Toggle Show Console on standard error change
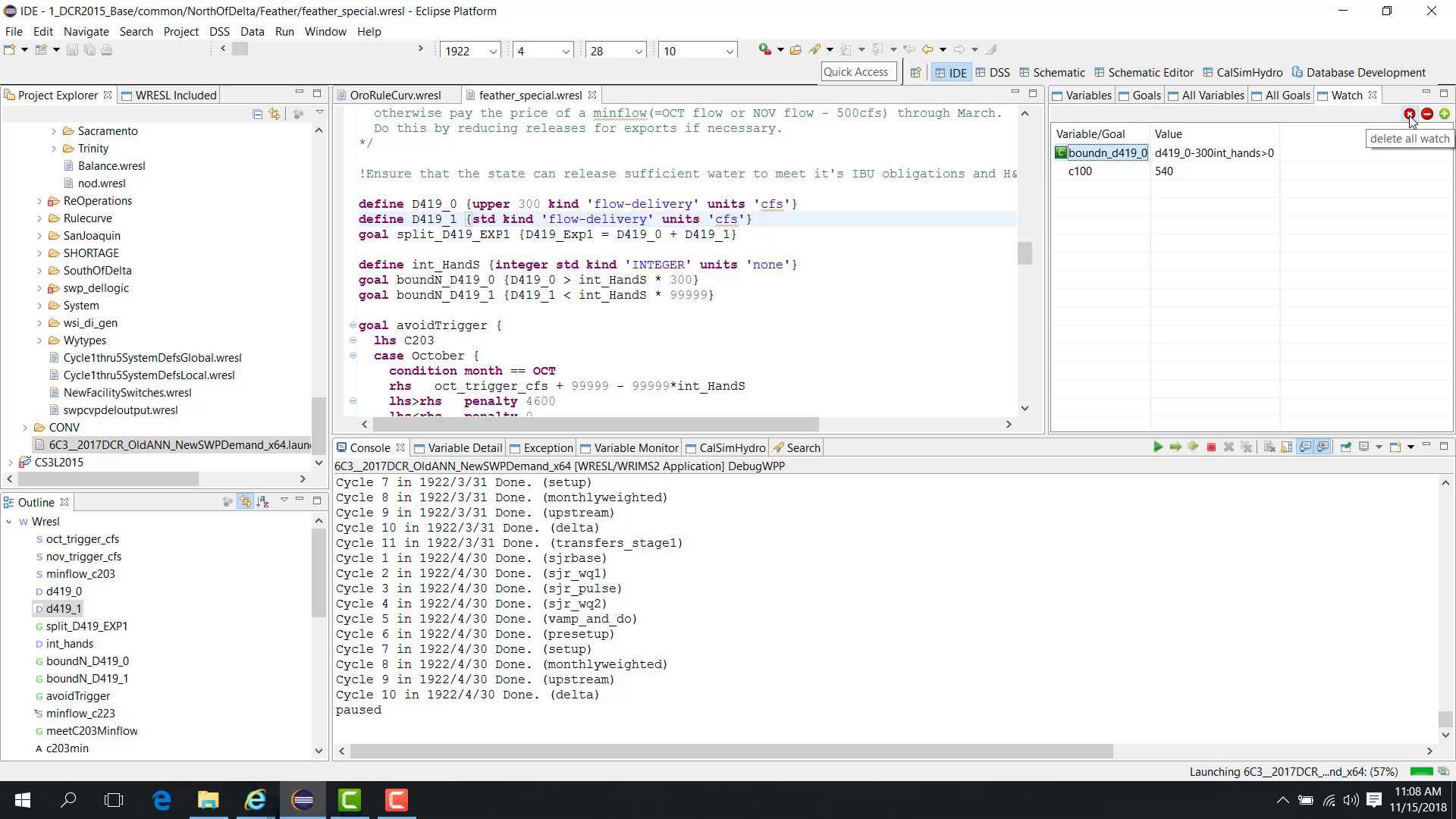1456x819 pixels. pyautogui.click(x=1323, y=447)
